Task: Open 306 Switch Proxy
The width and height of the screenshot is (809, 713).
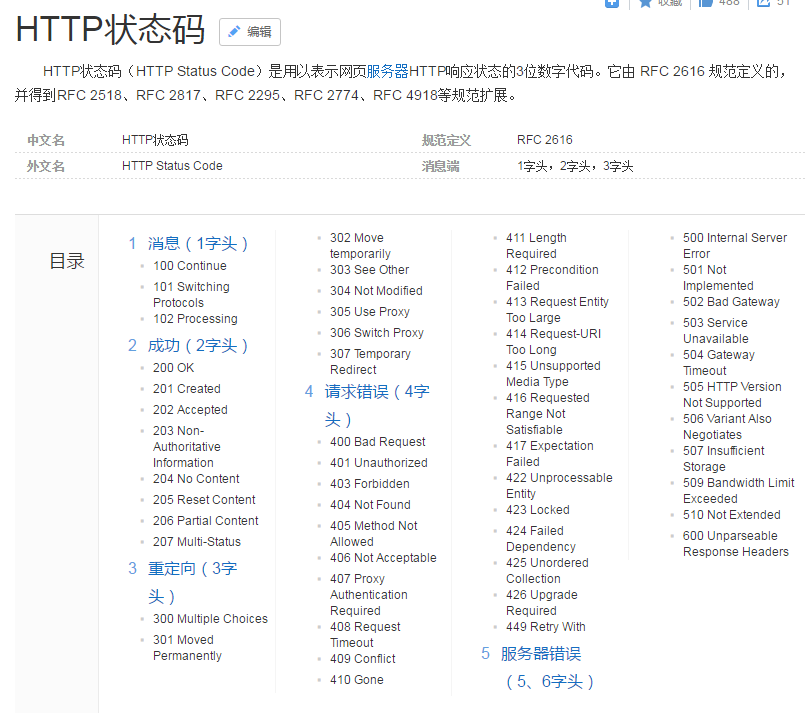Action: point(377,333)
